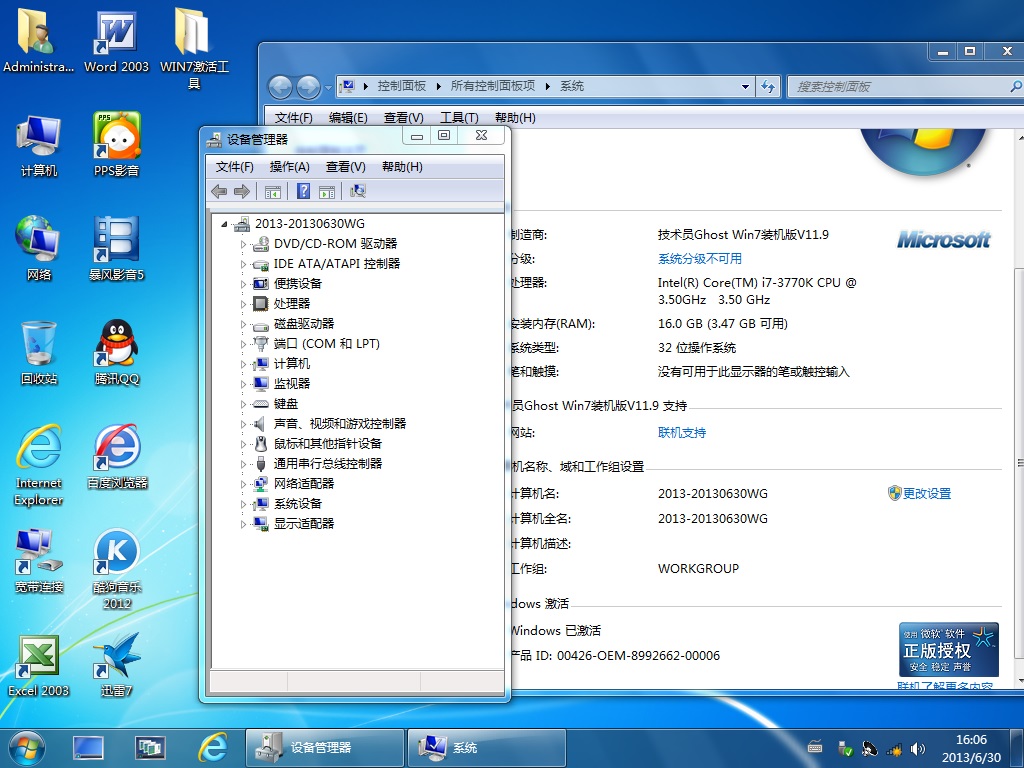The height and width of the screenshot is (768, 1024).
Task: Click the show desktop taskbar icon
Action: point(88,748)
